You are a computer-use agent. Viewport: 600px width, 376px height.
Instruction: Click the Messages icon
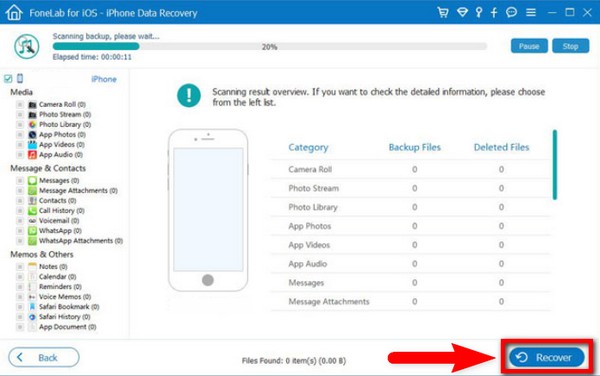(33, 180)
